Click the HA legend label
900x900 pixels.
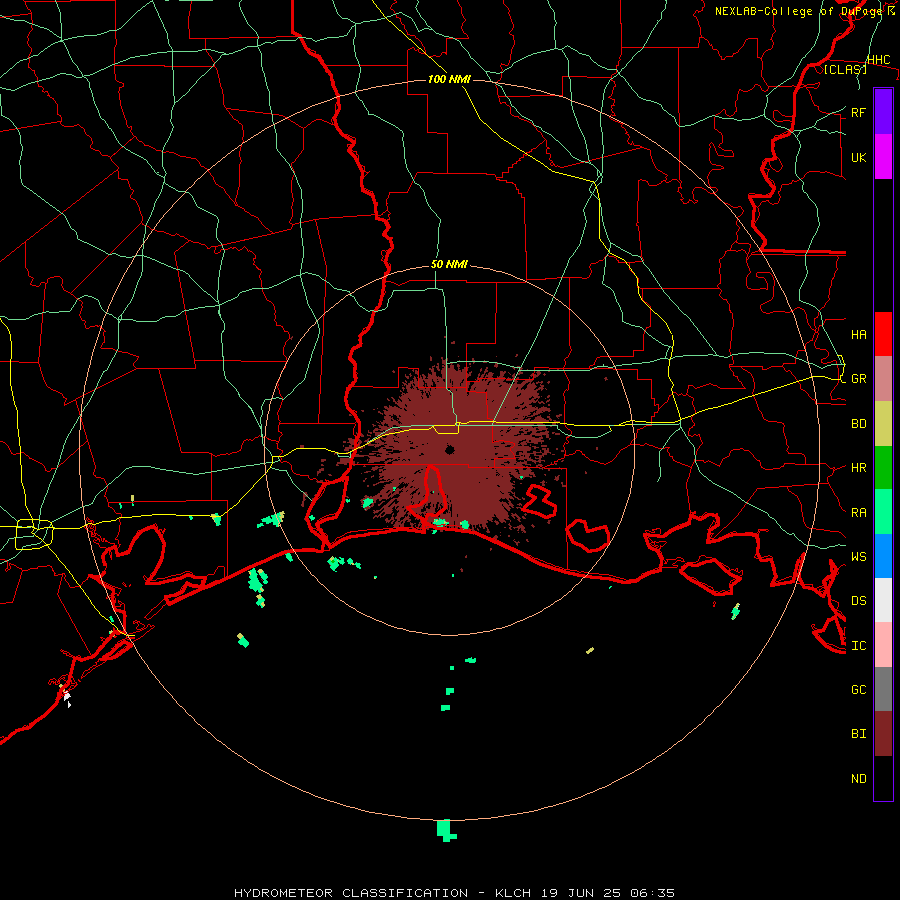coord(858,334)
